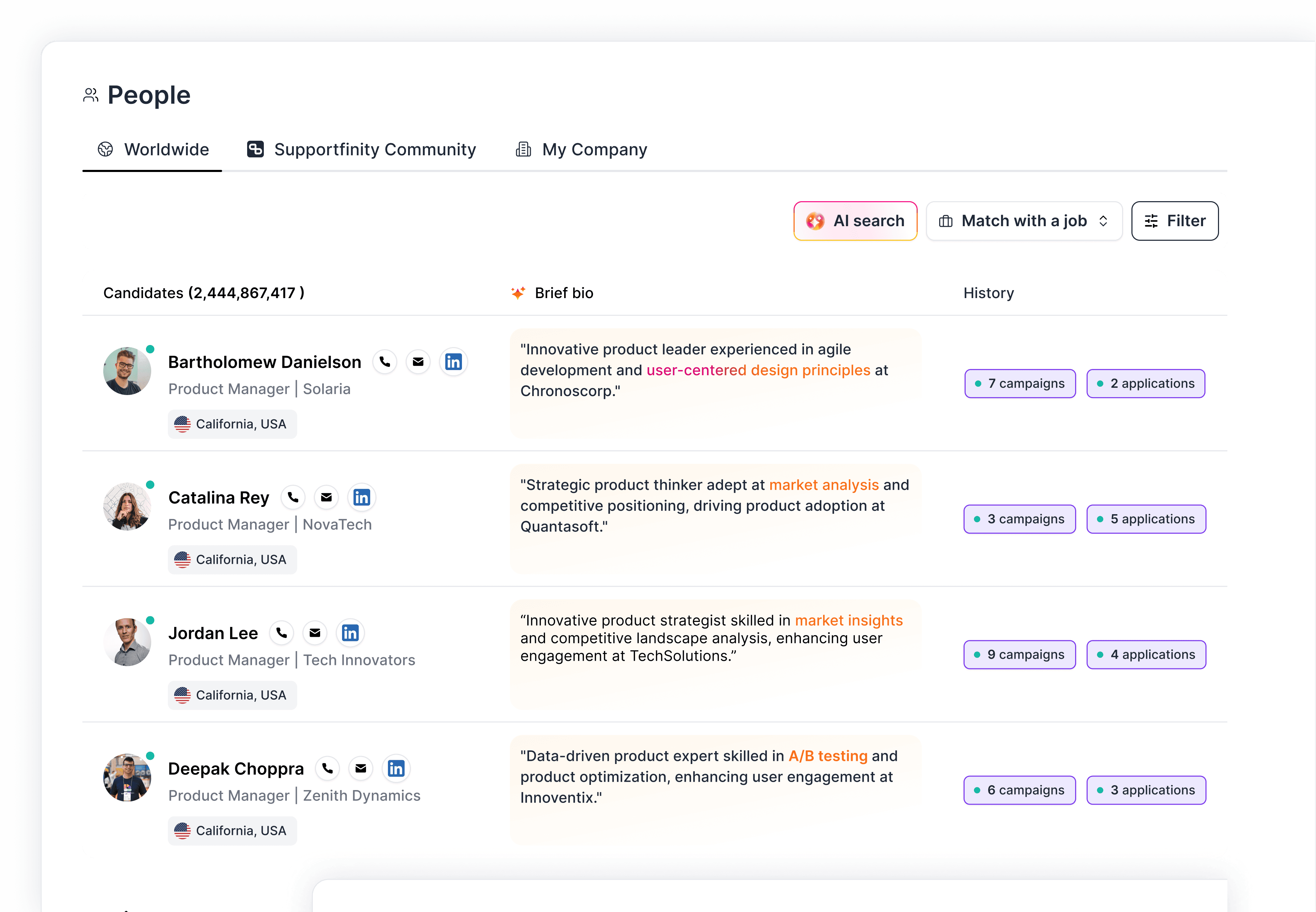The height and width of the screenshot is (912, 1316).
Task: Open the Filter options button
Action: coord(1175,221)
